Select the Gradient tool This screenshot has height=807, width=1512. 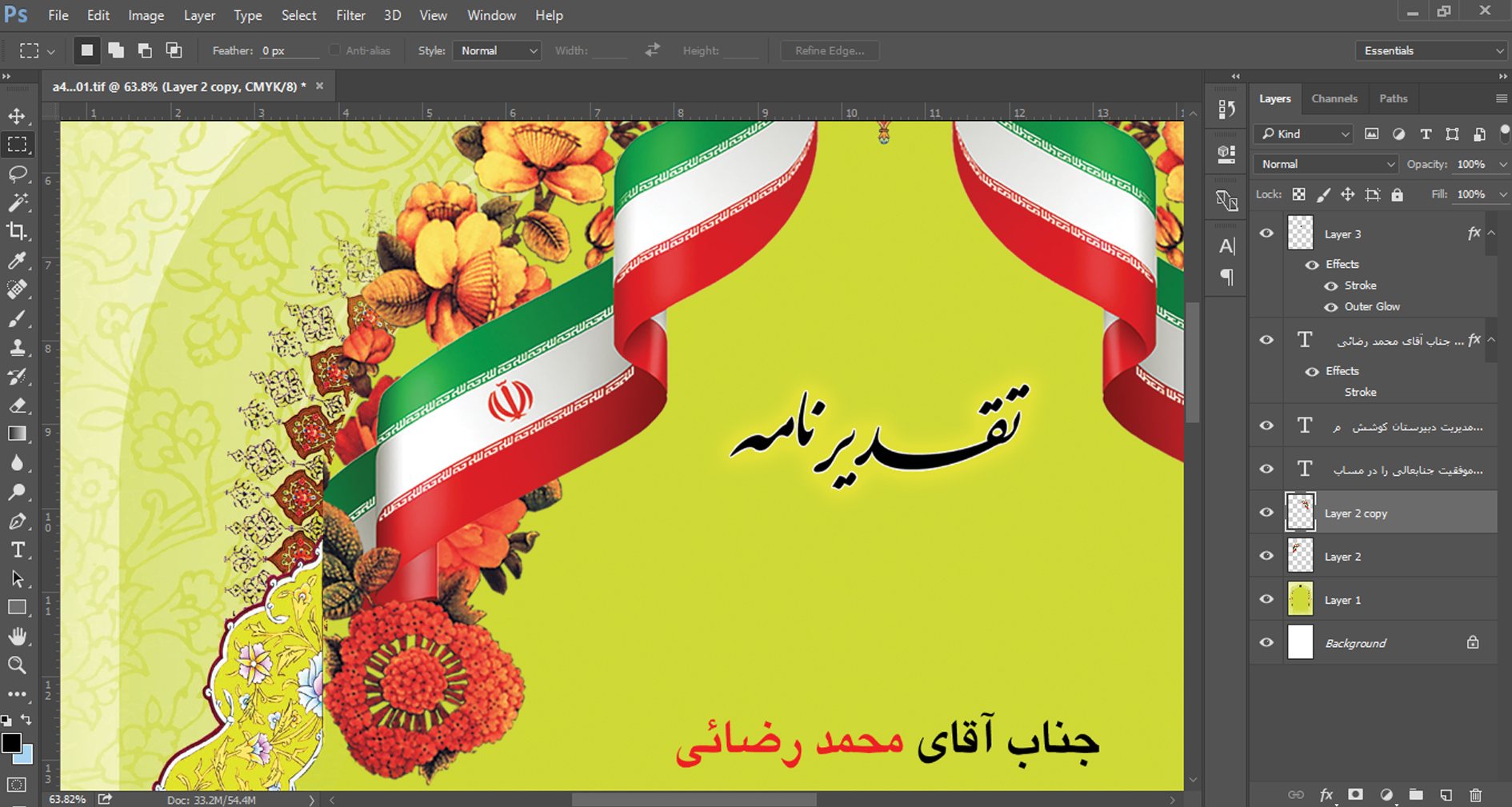point(17,433)
